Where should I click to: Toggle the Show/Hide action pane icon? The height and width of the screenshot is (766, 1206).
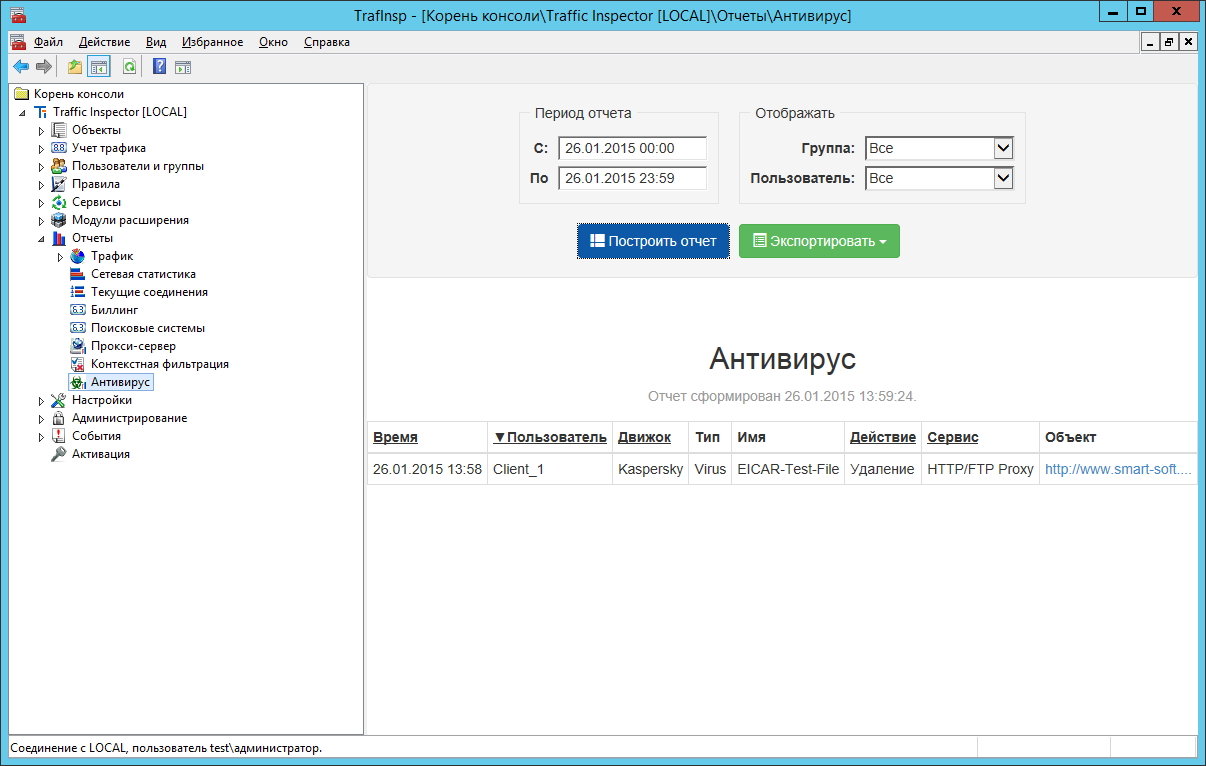[x=183, y=67]
